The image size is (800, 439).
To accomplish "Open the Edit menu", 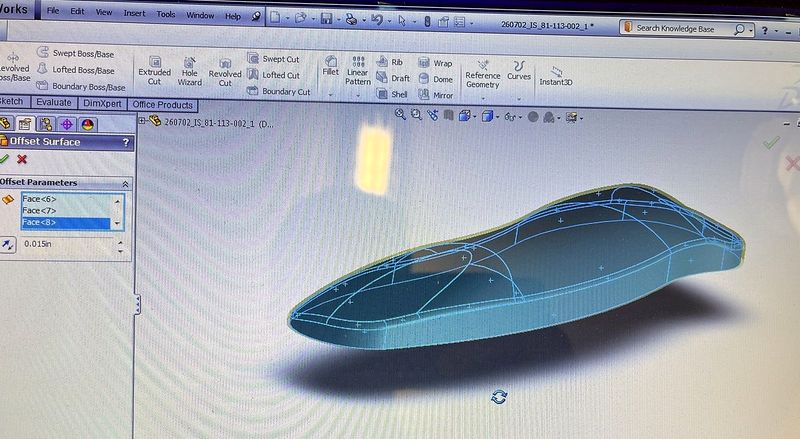I will point(77,11).
